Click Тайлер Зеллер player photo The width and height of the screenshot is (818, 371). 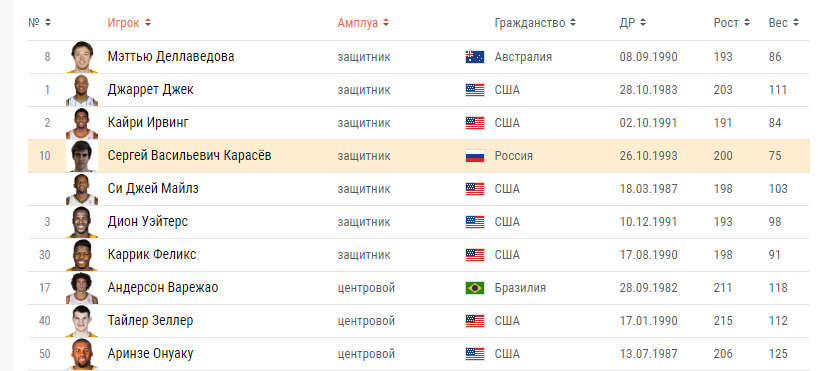click(x=82, y=321)
